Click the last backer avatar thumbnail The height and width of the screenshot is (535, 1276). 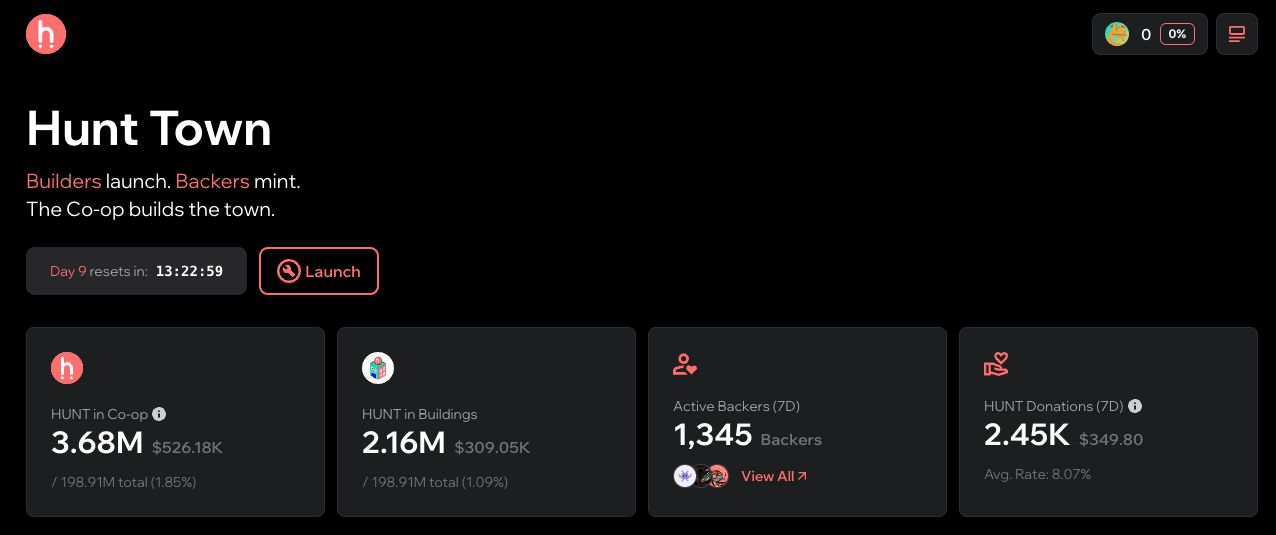coord(717,476)
